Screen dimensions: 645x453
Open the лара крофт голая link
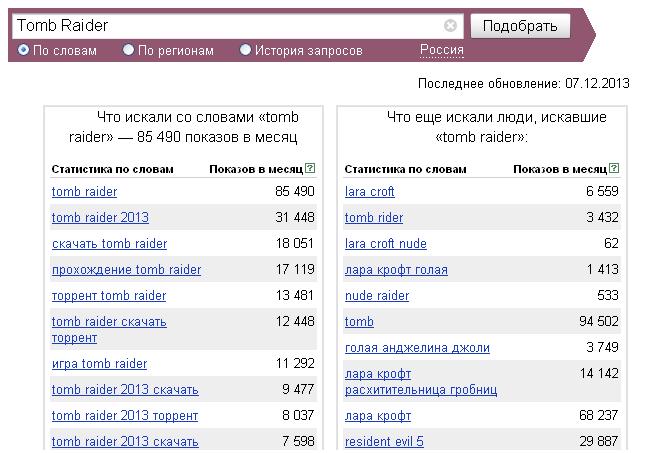(x=396, y=269)
